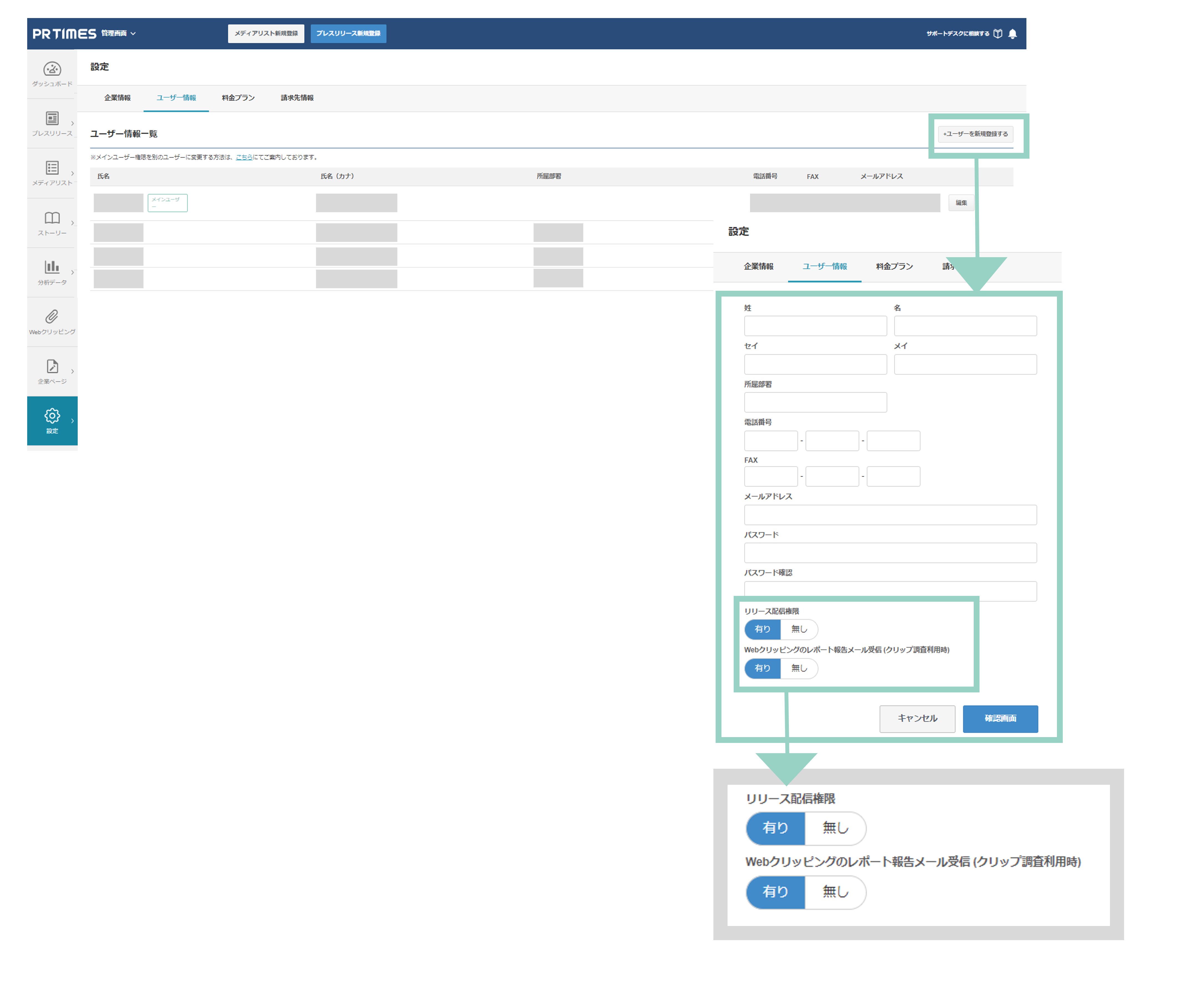
Task: Set Webクリッピング report mail to 無し in form
Action: coord(799,669)
